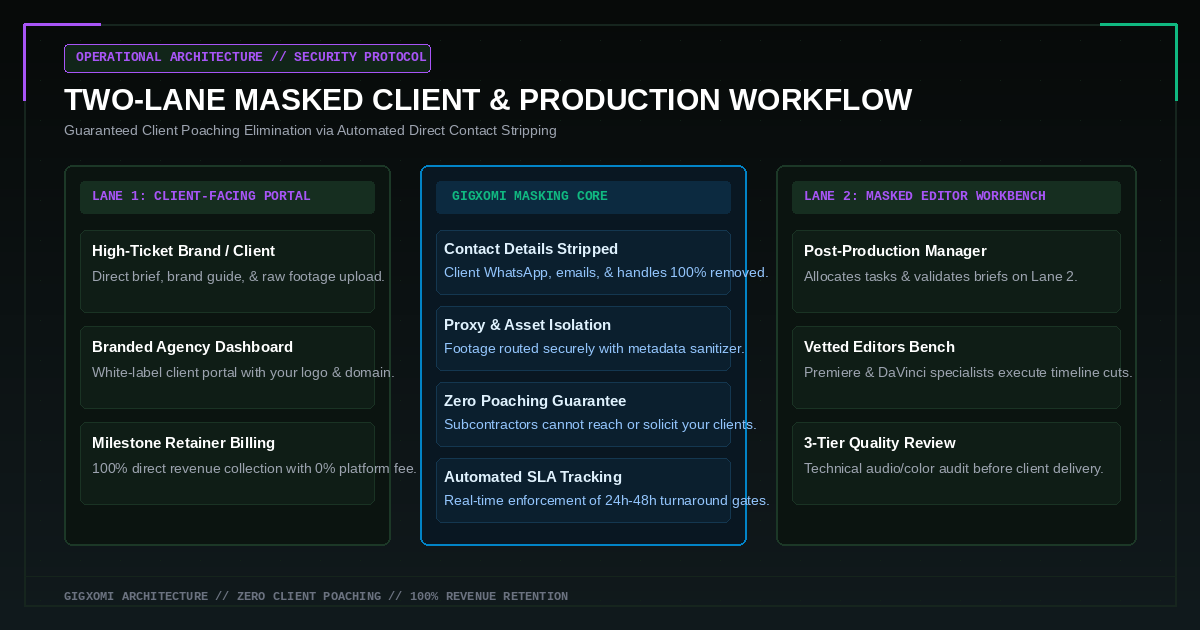Click the Operational Architecture // Security Protocol badge
The height and width of the screenshot is (630, 1200).
click(x=247, y=58)
